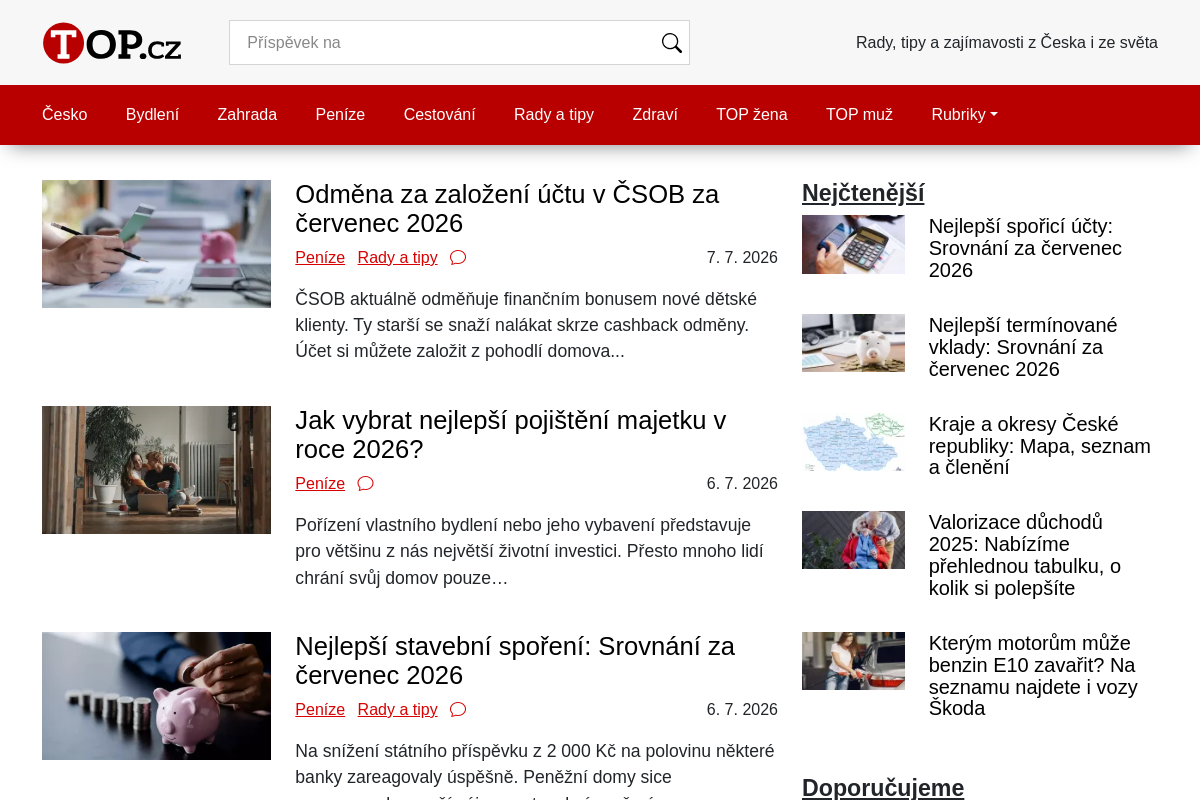Open the Zdraví menu section

(655, 114)
